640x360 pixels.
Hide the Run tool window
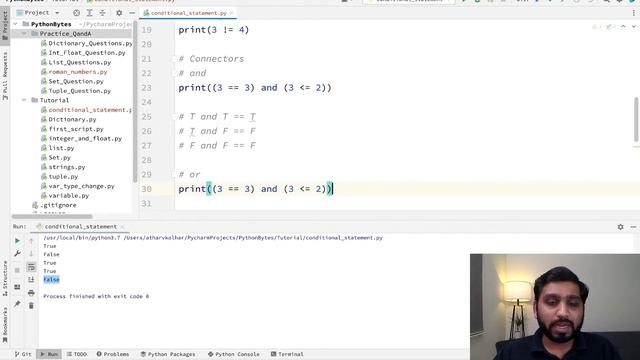pyautogui.click(x=633, y=227)
